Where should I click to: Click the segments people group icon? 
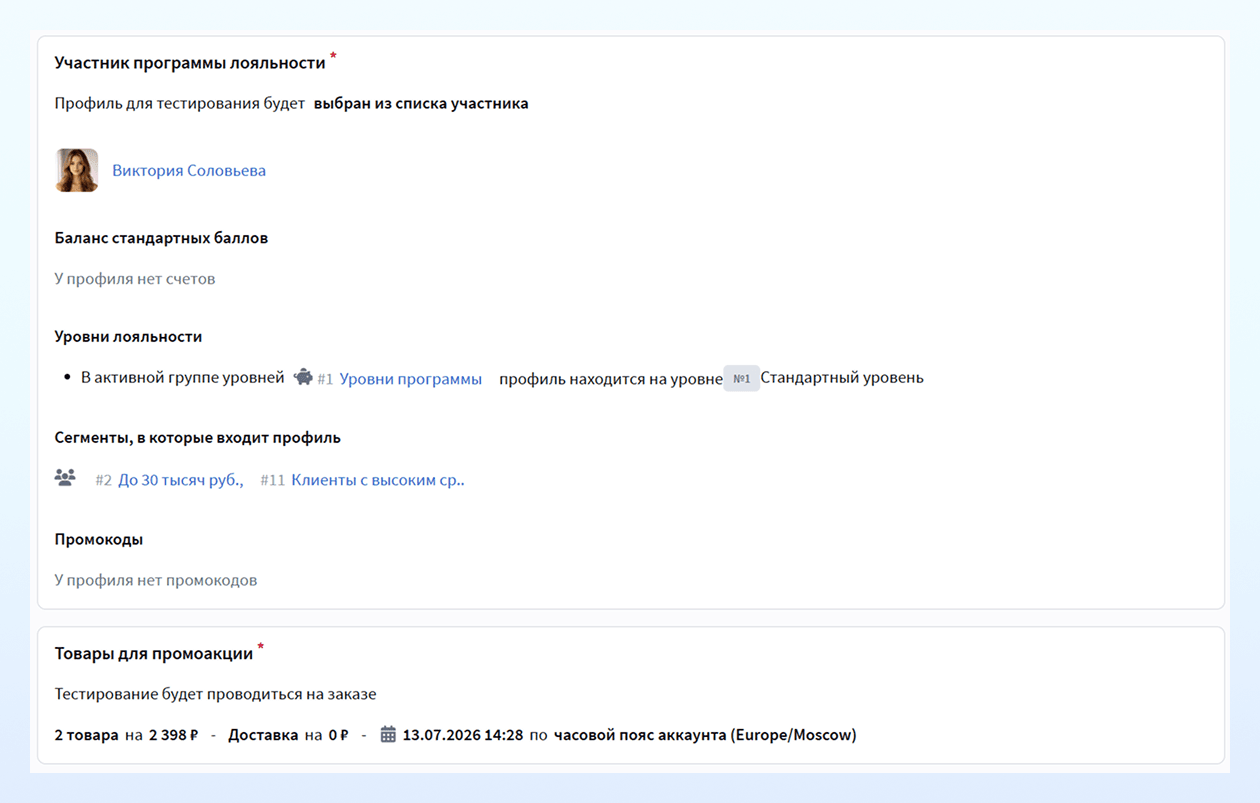[65, 478]
